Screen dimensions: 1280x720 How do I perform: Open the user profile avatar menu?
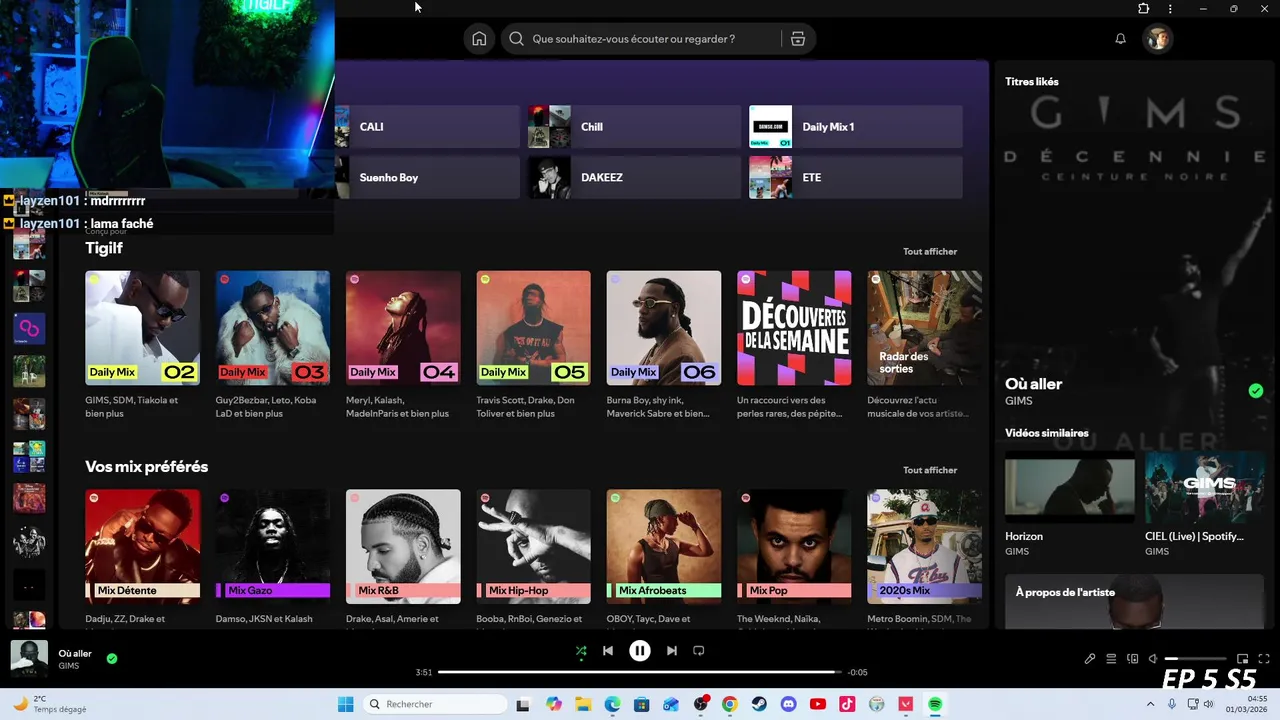coord(1157,39)
